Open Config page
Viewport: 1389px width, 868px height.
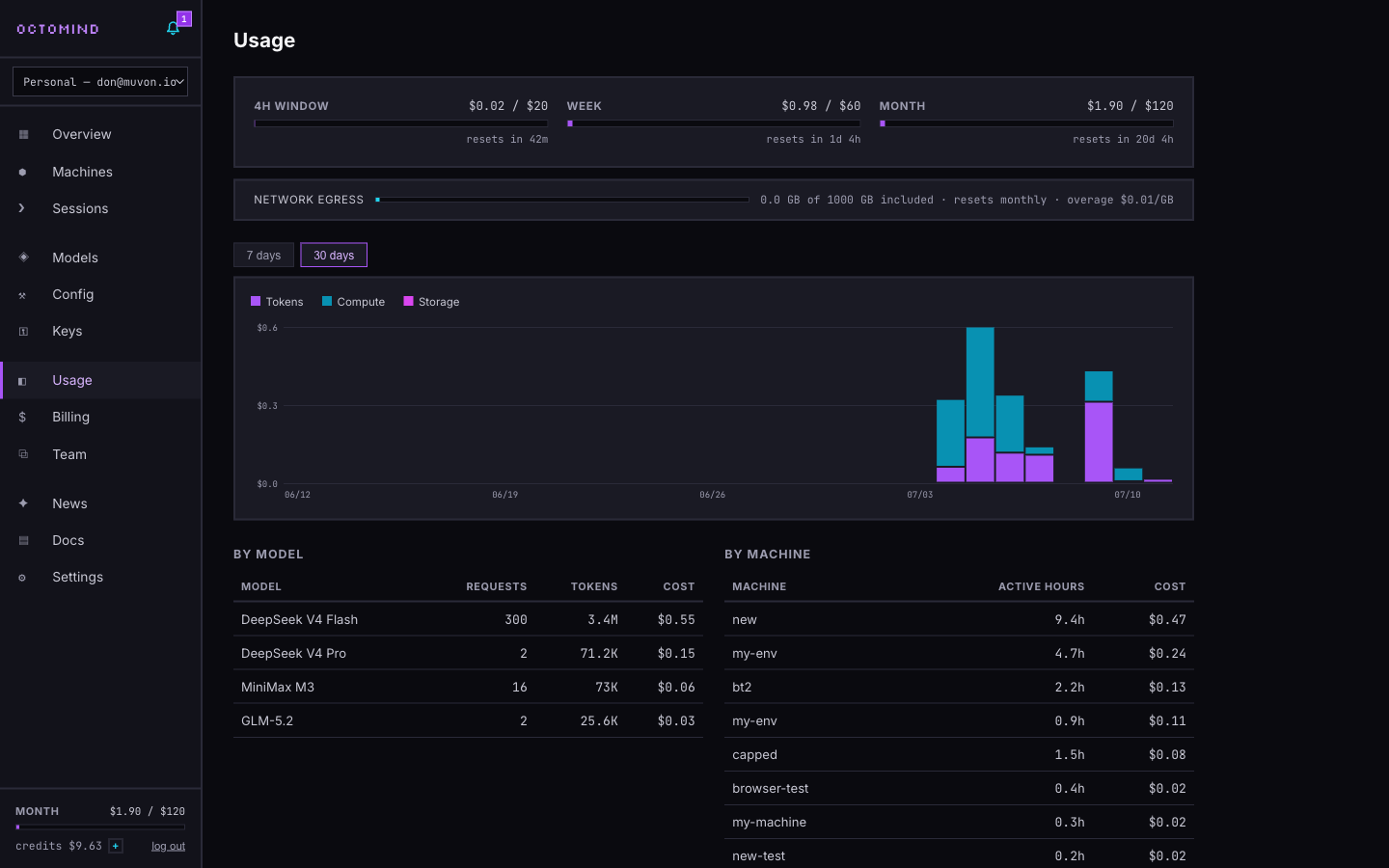pos(101,294)
